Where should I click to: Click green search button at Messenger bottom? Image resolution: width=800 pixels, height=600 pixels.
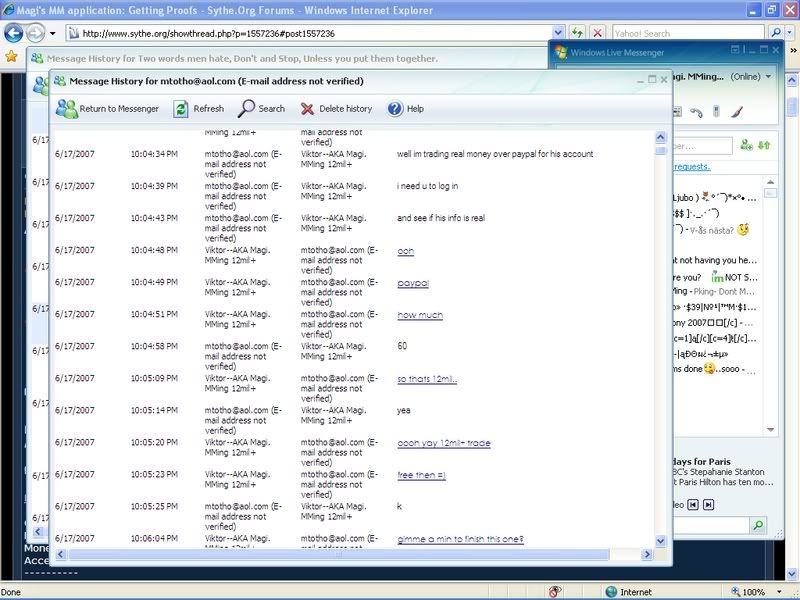click(758, 525)
